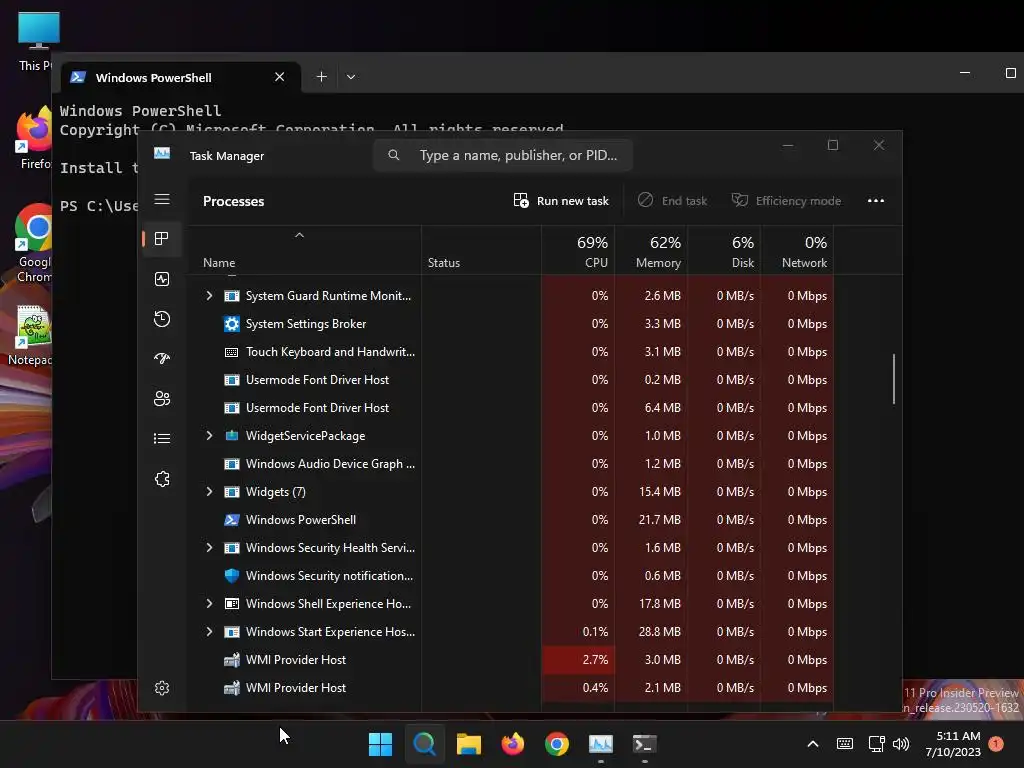Select WMI Provider Host using 2.7% CPU
1024x768 pixels.
[x=510, y=660]
